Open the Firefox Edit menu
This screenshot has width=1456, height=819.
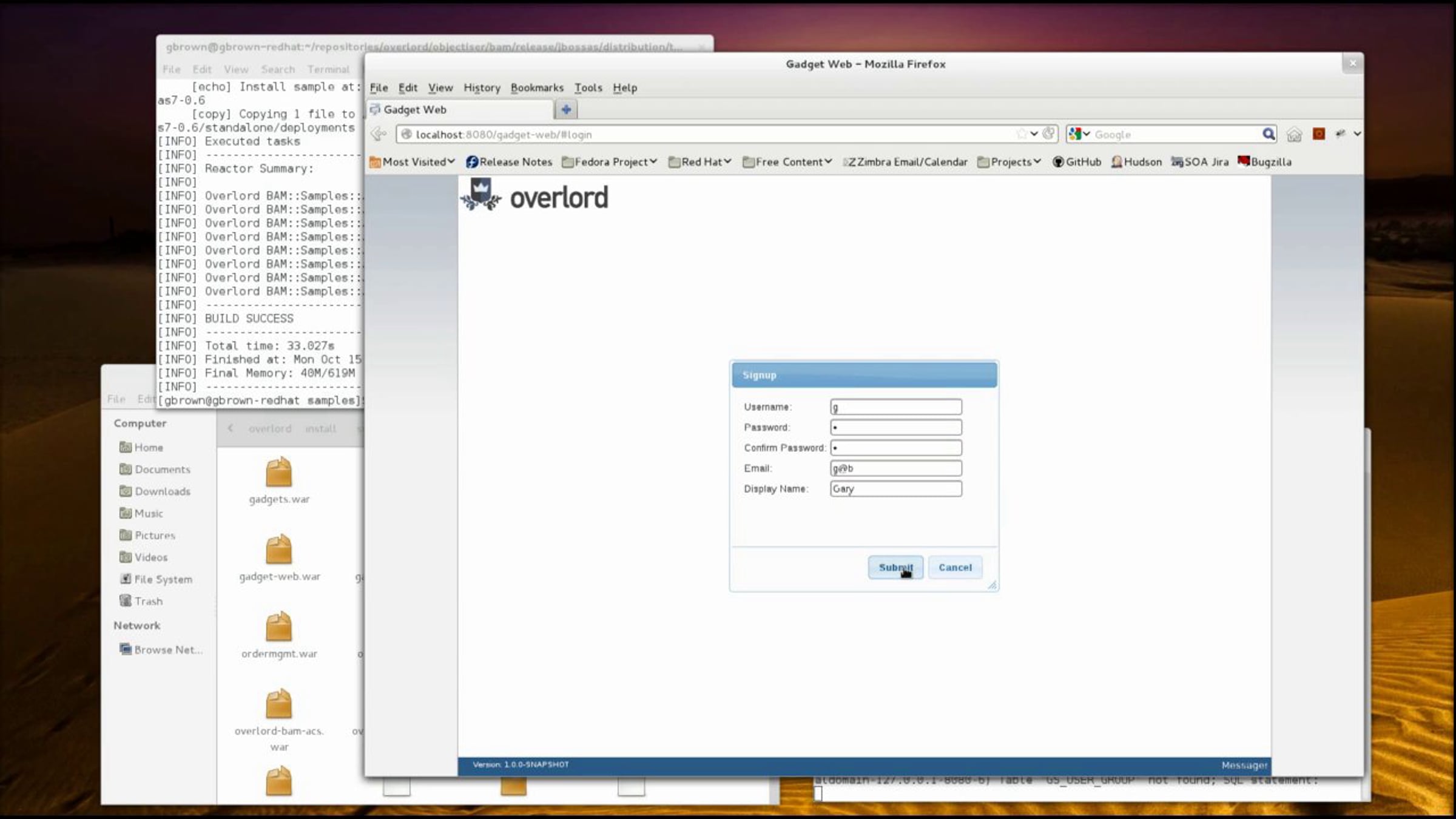(x=408, y=88)
